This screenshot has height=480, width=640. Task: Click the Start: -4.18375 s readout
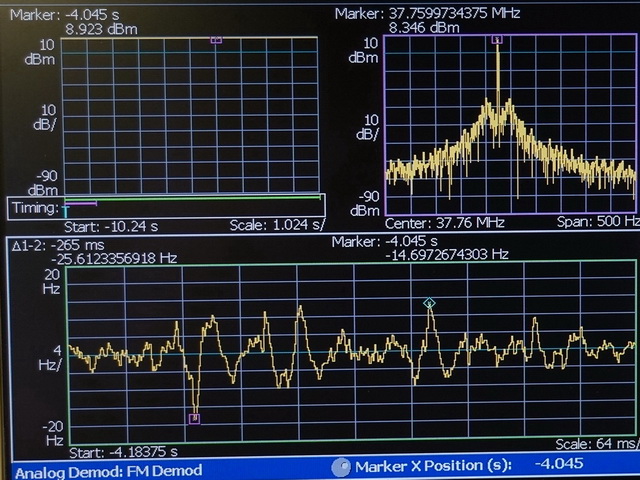pyautogui.click(x=123, y=452)
